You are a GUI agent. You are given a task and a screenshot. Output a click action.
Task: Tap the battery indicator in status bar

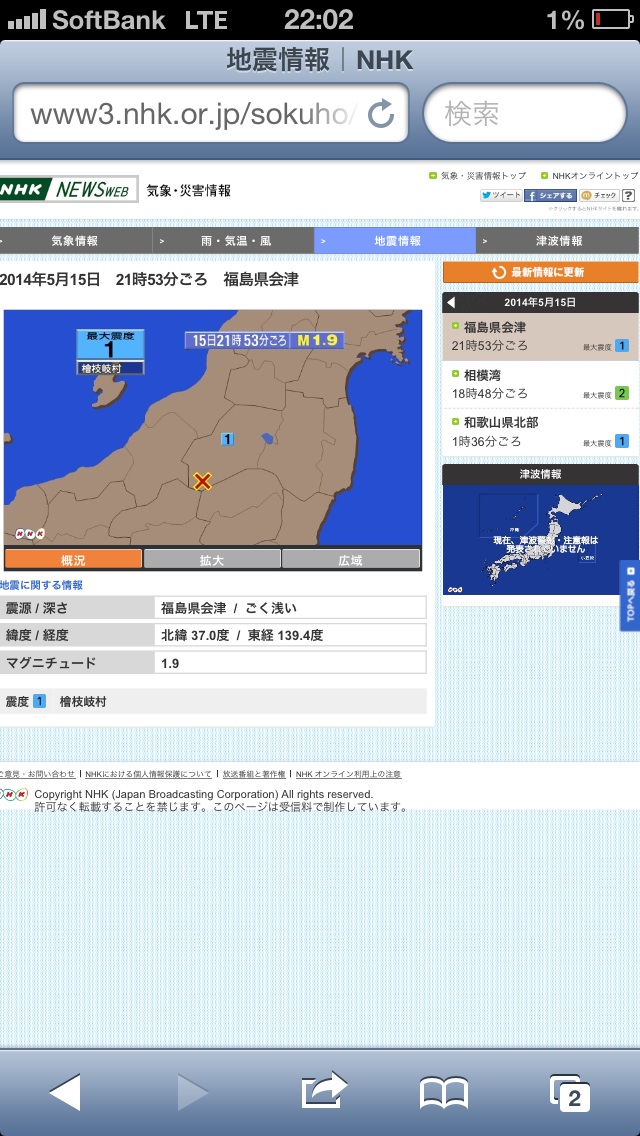(x=611, y=19)
